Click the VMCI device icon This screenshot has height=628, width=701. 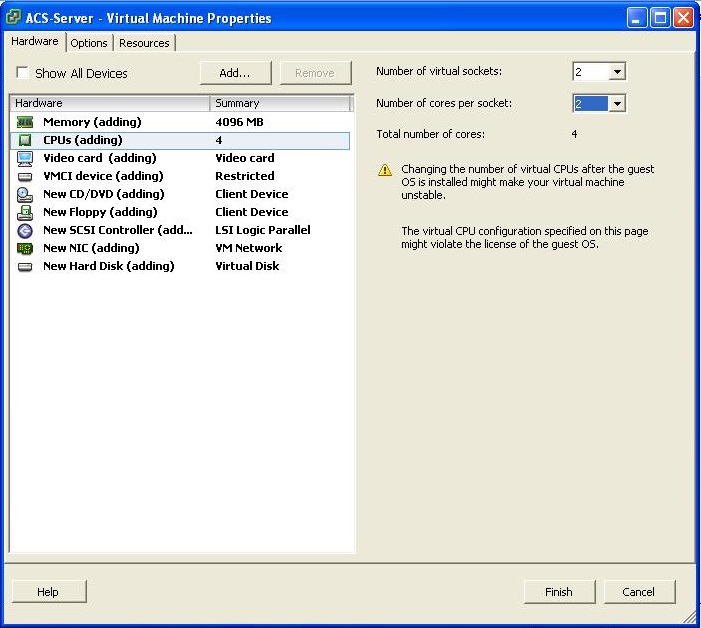click(25, 176)
